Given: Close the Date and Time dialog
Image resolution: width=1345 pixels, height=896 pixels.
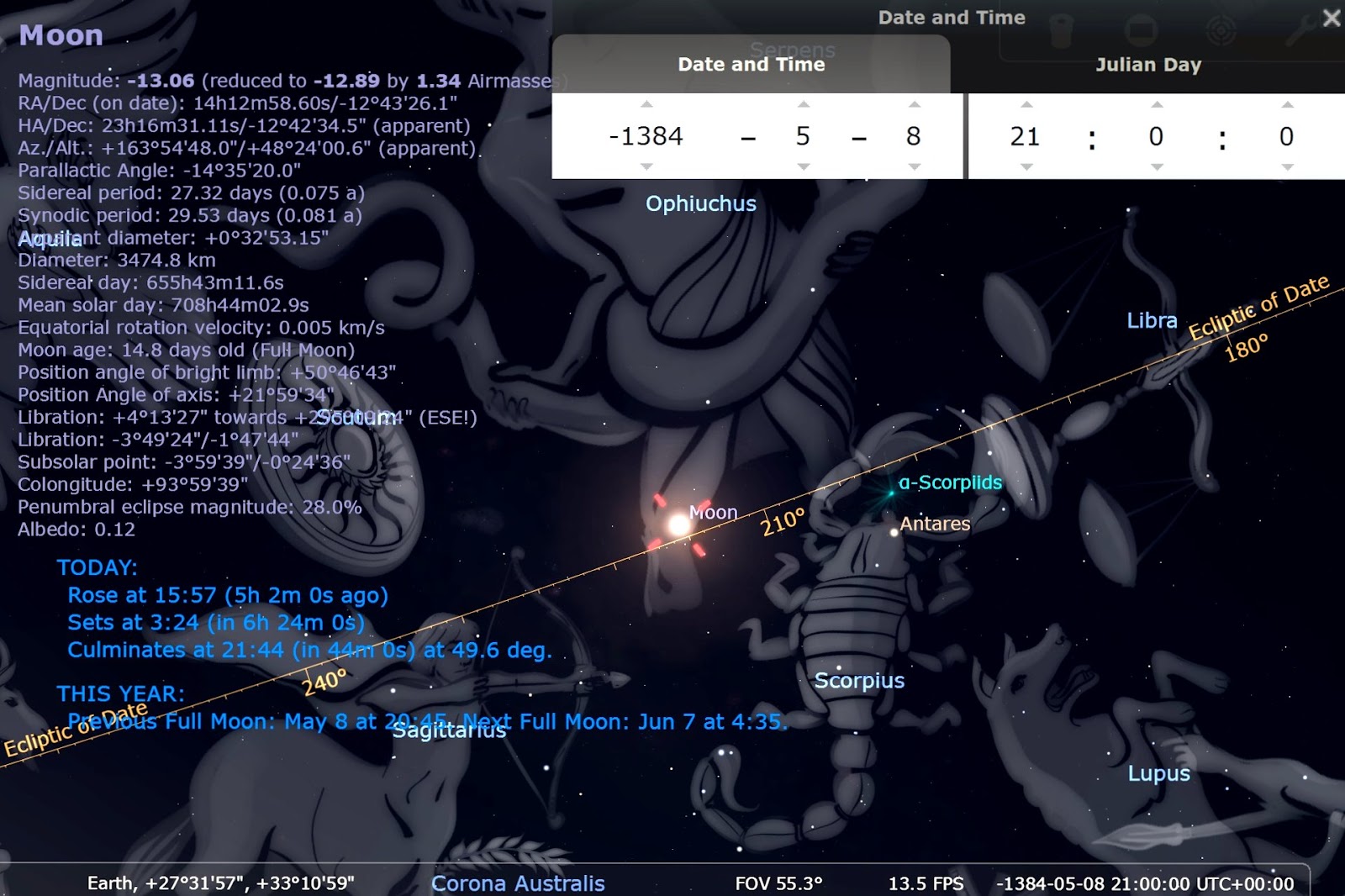Looking at the screenshot, I should click(1332, 18).
